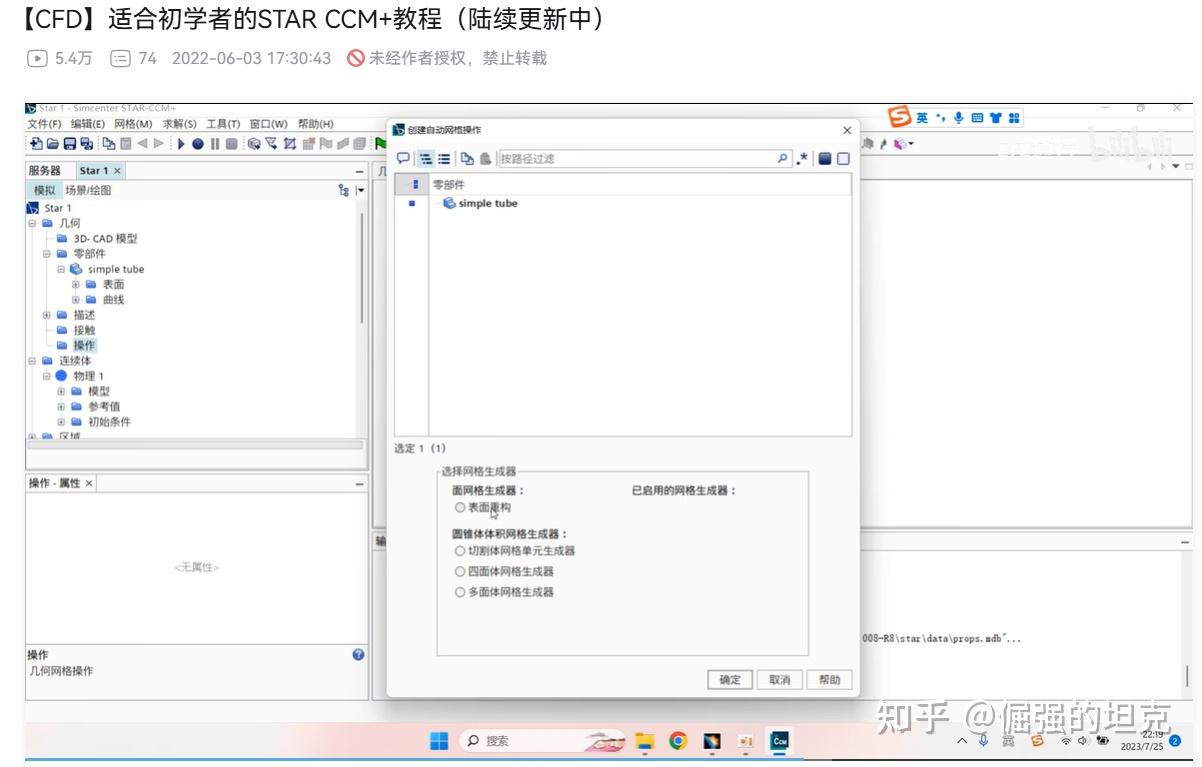Open the blue help icon in the properties panel
This screenshot has width=1202, height=767.
click(x=358, y=654)
